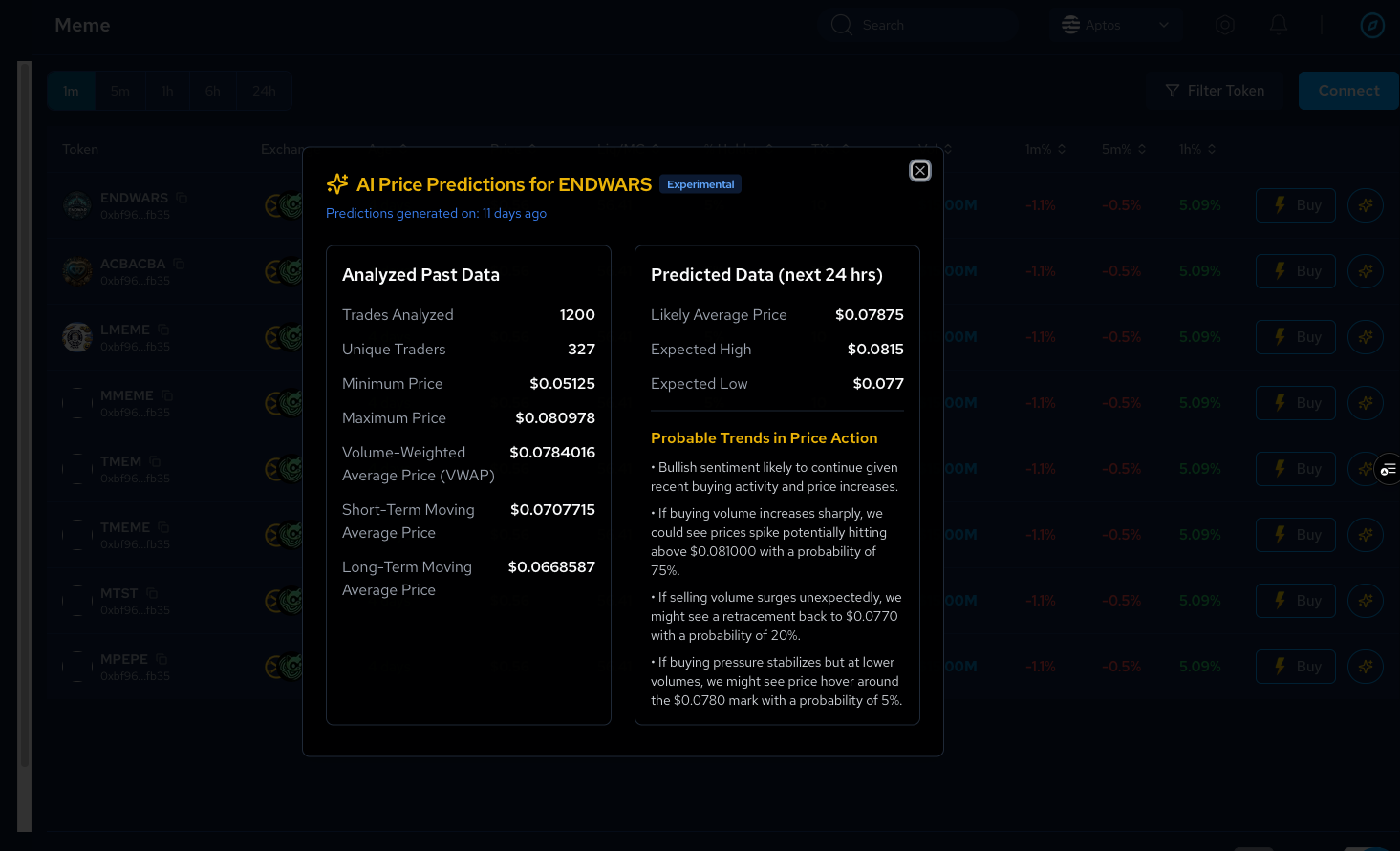Switch to the 5m timeframe tab
1400x851 pixels.
coord(119,91)
